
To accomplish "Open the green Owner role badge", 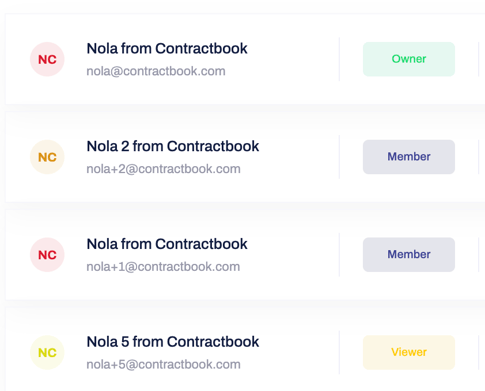I will 409,59.
